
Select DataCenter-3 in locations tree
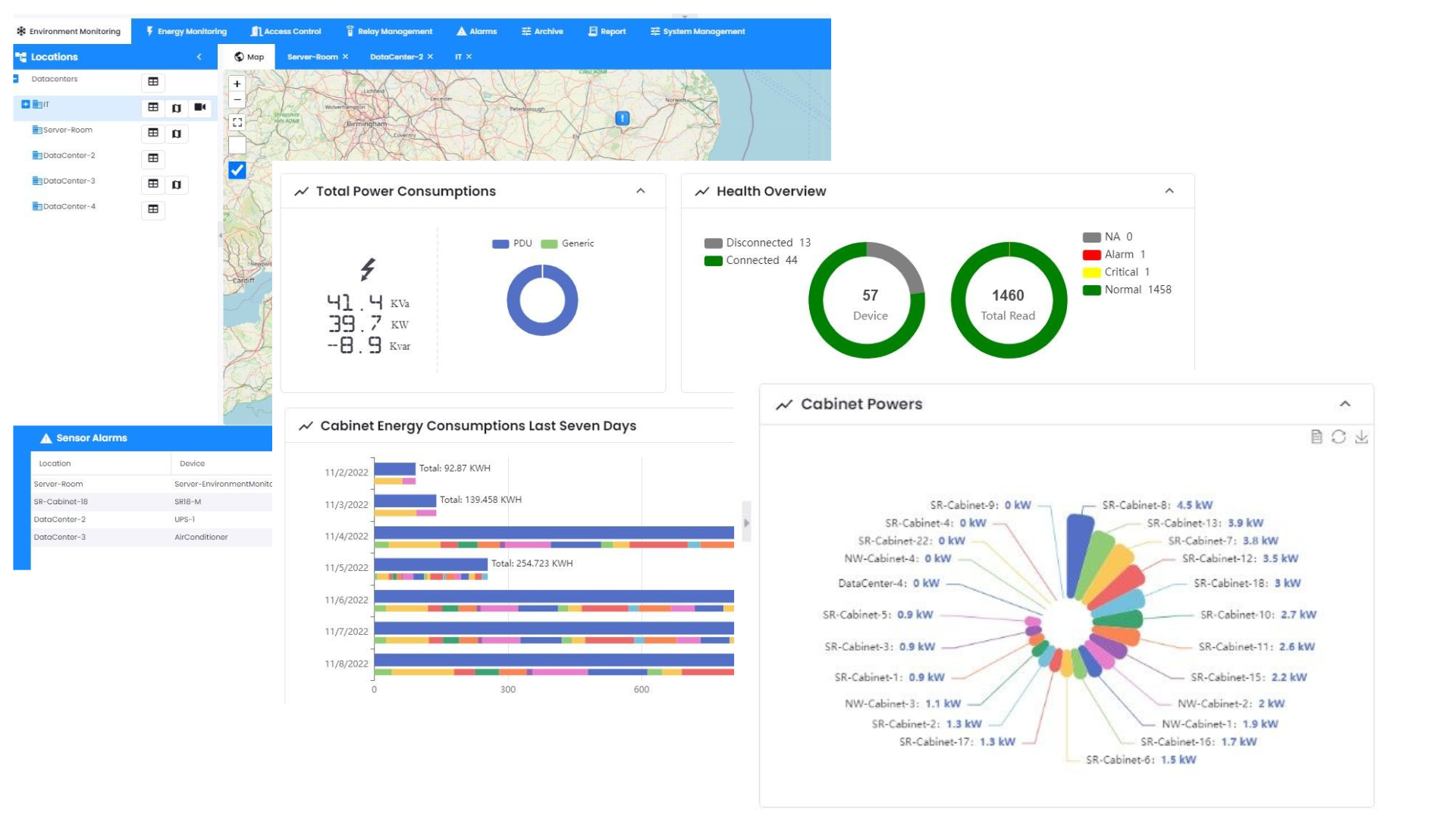click(69, 181)
